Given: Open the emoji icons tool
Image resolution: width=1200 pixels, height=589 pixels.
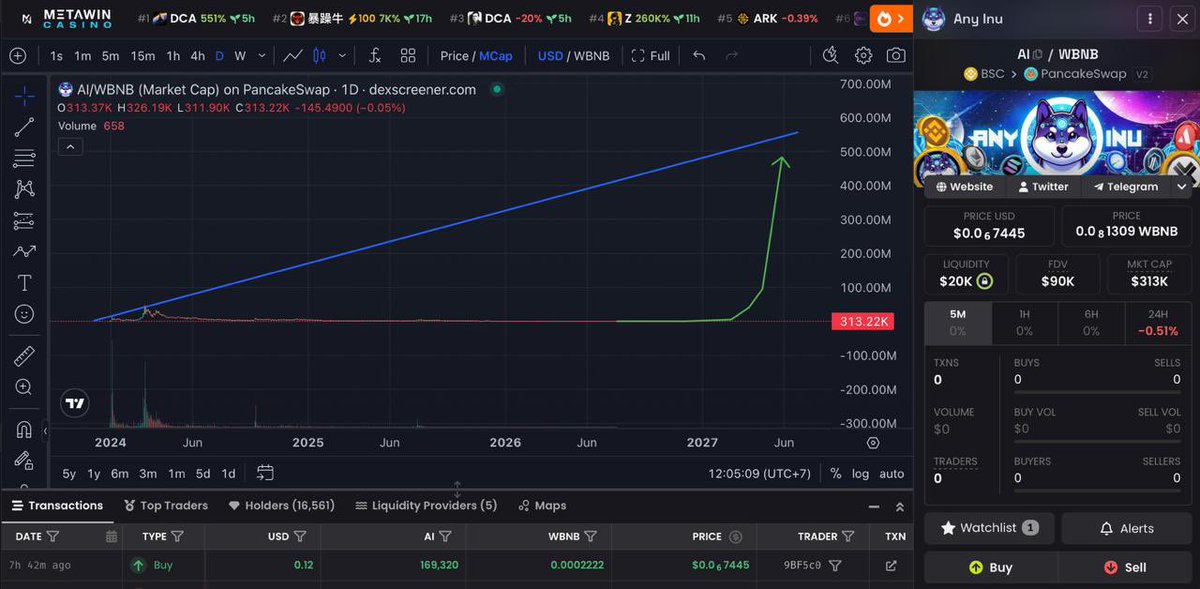Looking at the screenshot, I should (24, 314).
